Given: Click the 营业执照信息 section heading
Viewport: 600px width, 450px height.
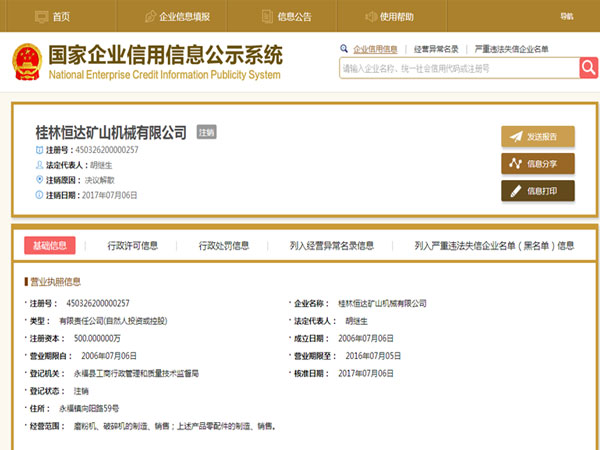Looking at the screenshot, I should (x=55, y=282).
